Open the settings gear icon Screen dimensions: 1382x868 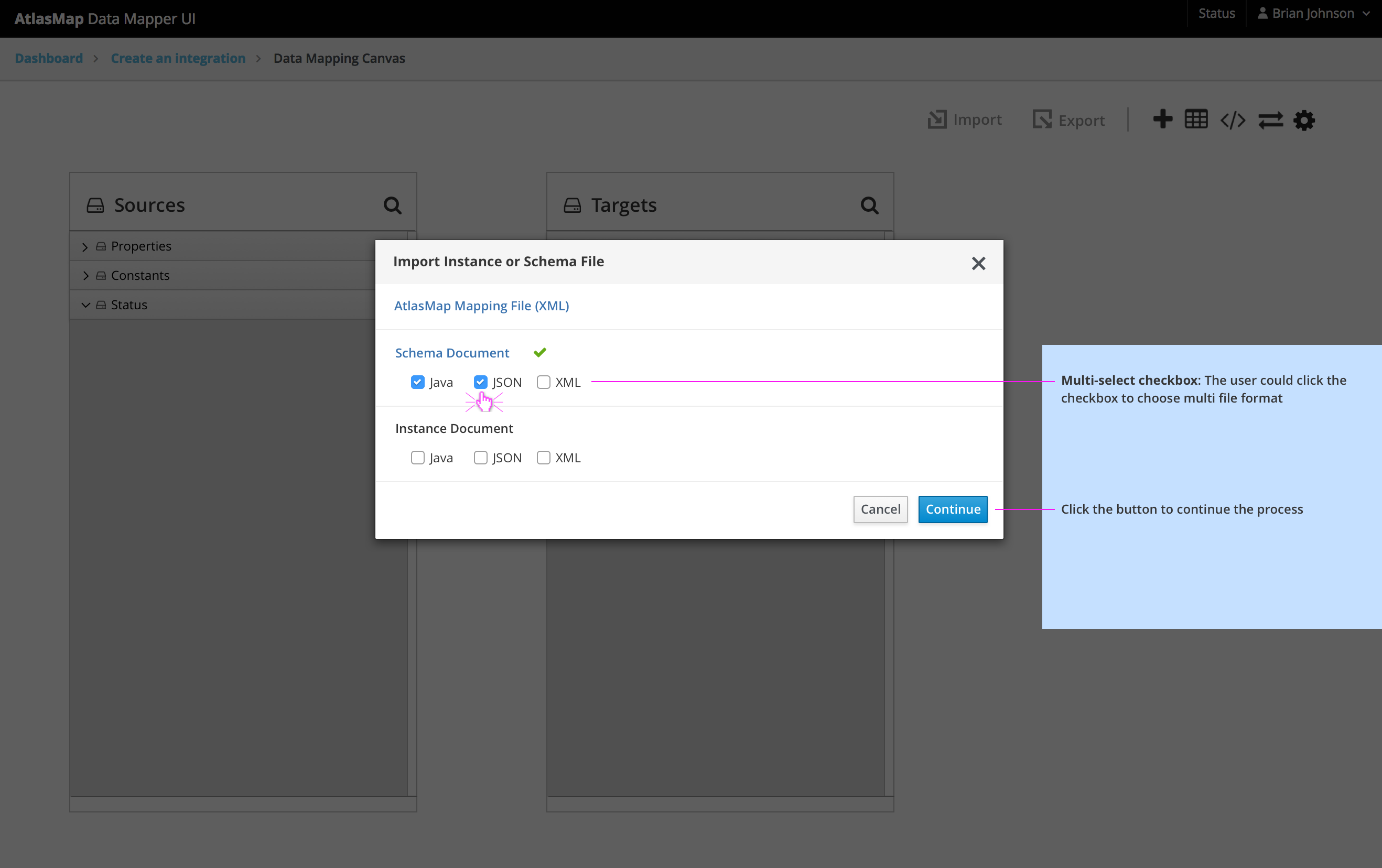tap(1304, 120)
